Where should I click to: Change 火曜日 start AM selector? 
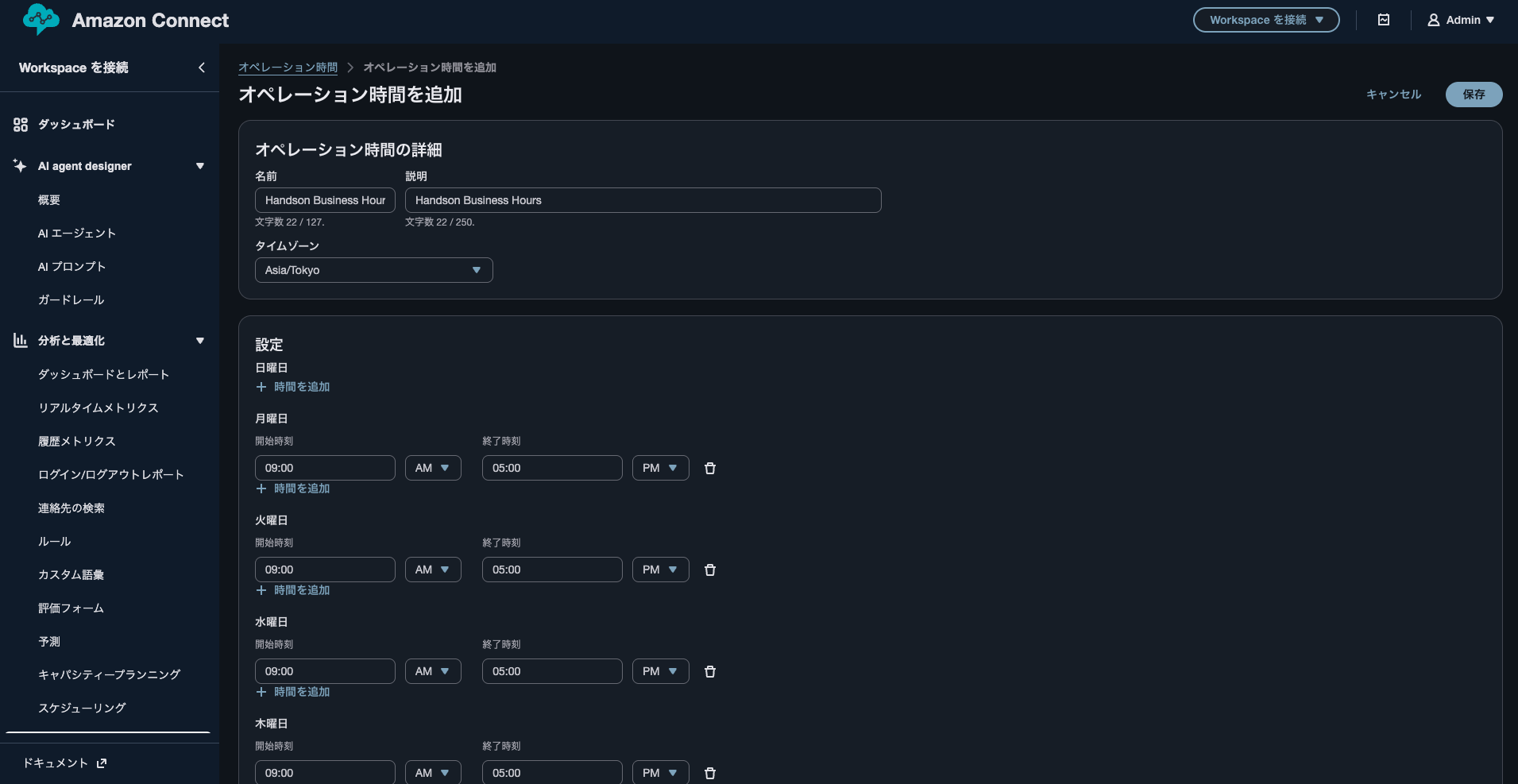[433, 570]
